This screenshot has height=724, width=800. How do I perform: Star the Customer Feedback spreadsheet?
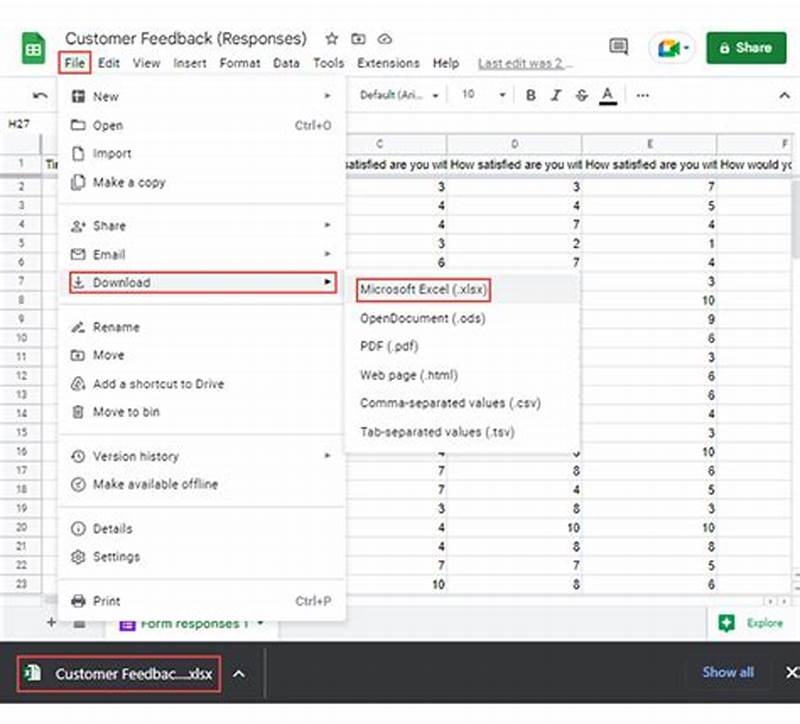pos(330,38)
